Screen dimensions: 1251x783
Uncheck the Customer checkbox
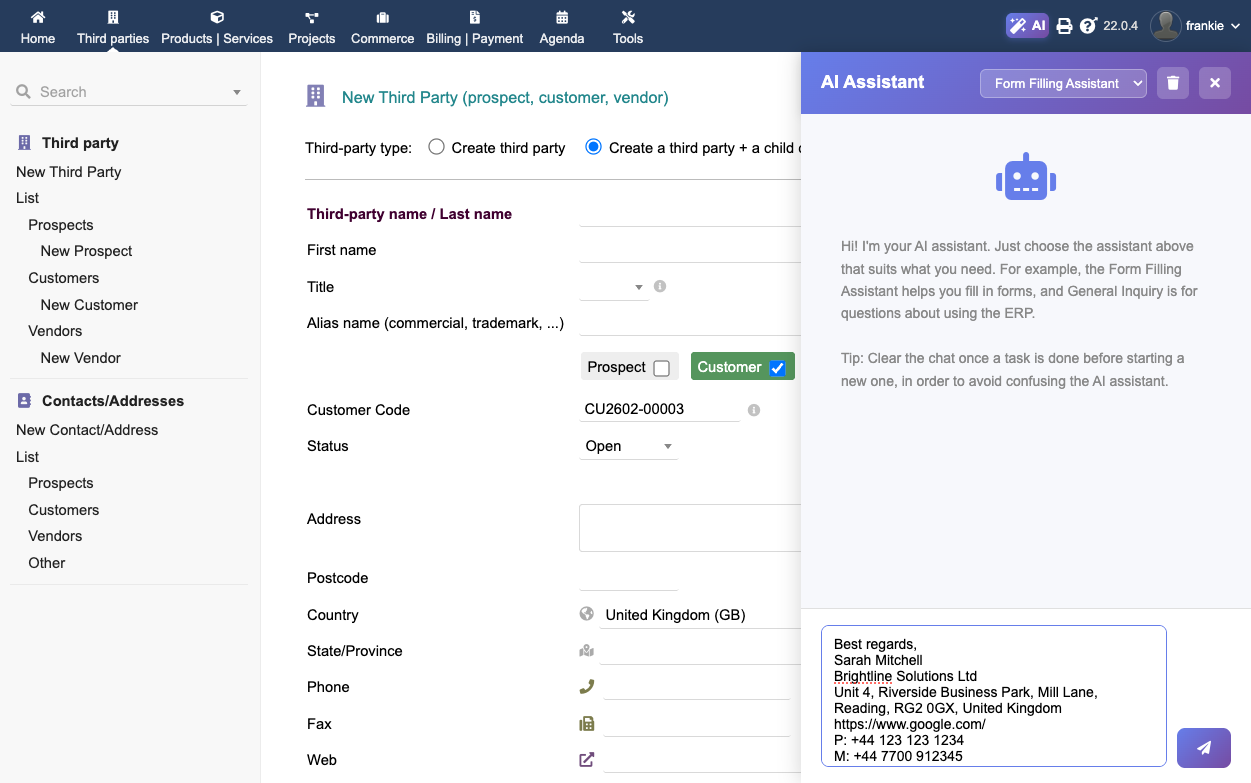(x=778, y=368)
